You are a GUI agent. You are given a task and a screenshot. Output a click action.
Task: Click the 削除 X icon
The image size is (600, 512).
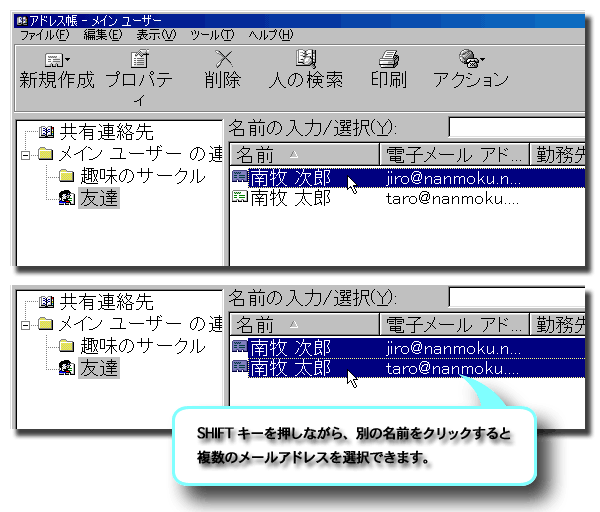(224, 59)
